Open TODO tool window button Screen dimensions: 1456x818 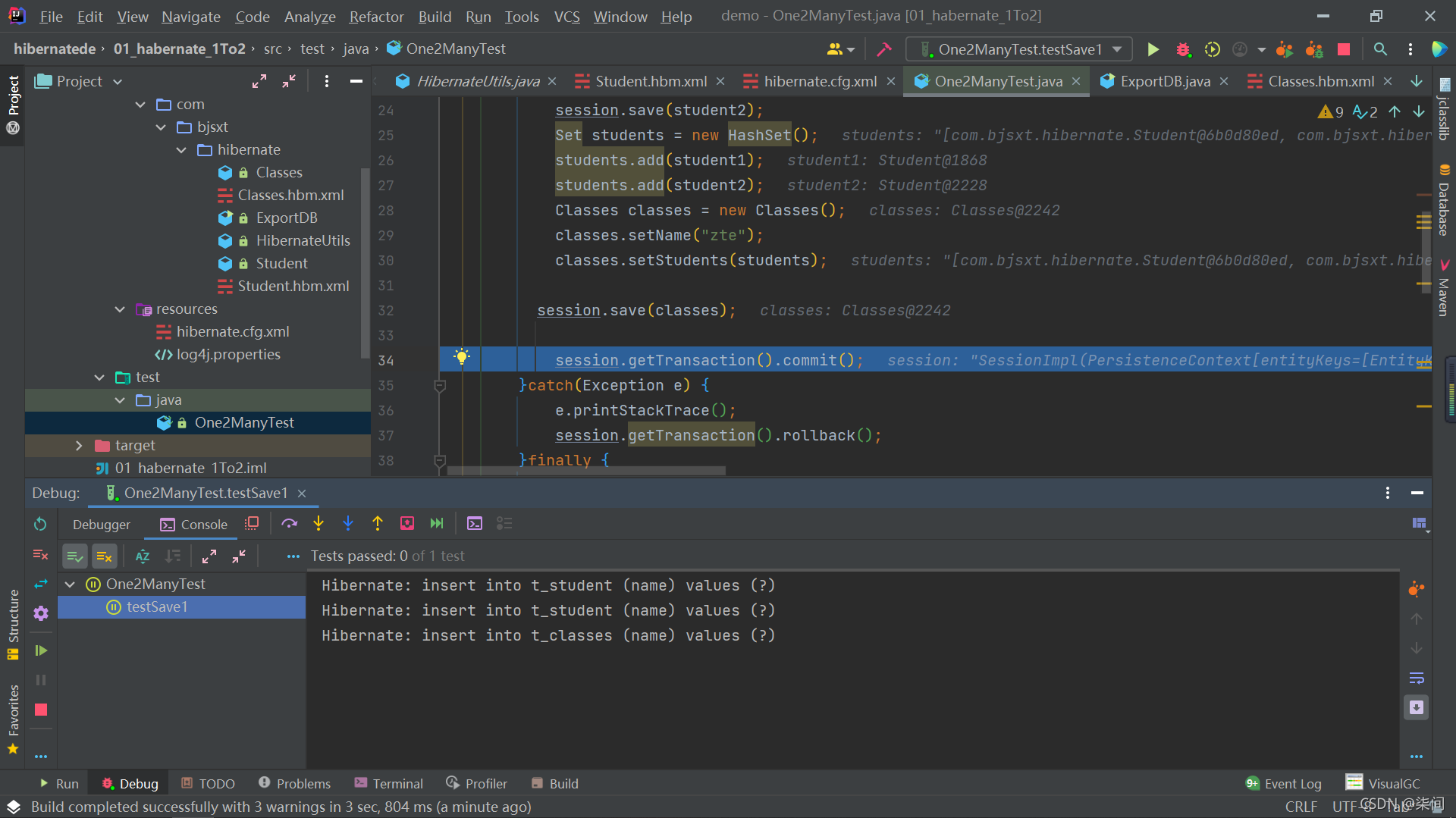click(x=208, y=783)
